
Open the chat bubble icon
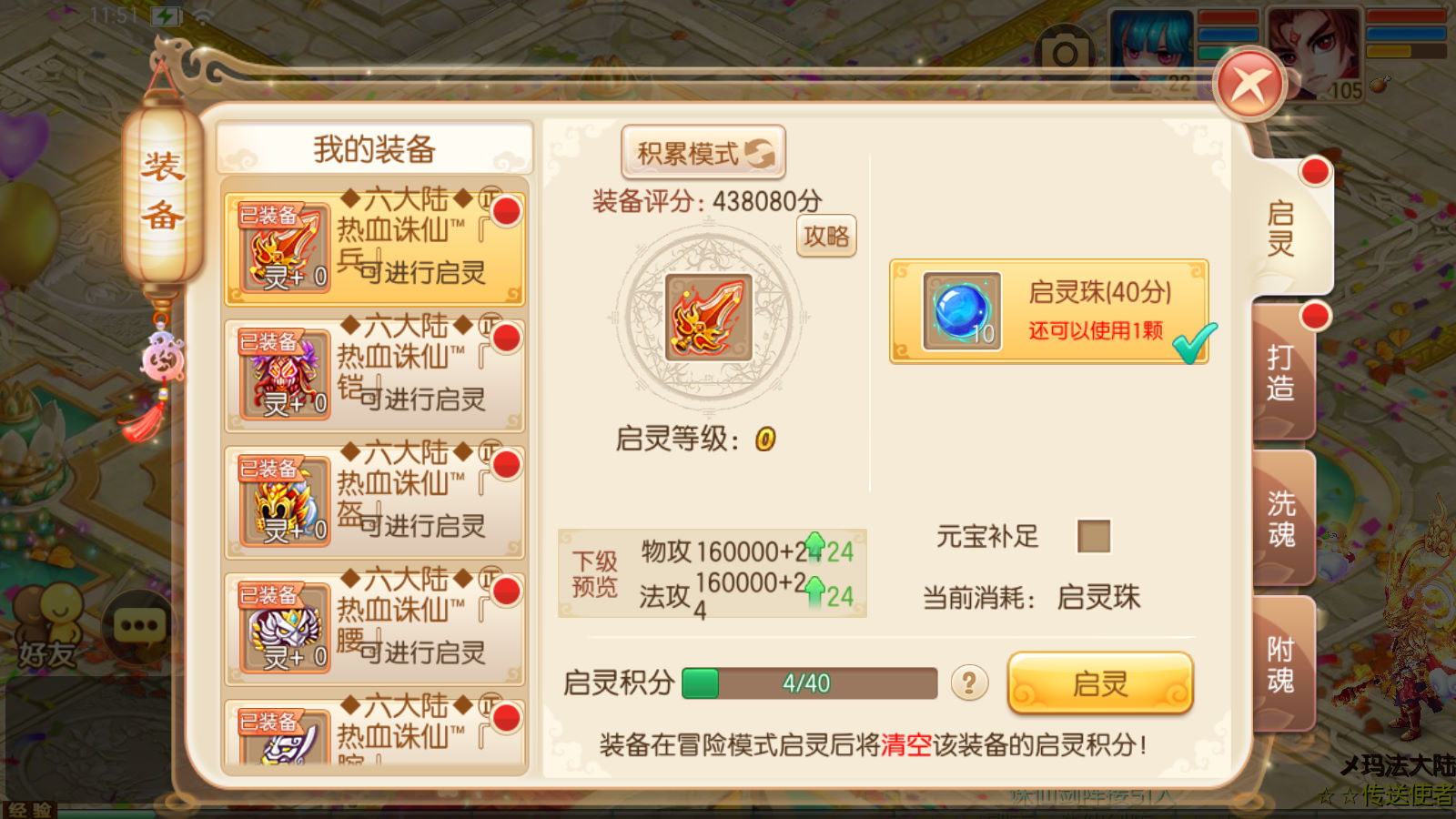[137, 626]
